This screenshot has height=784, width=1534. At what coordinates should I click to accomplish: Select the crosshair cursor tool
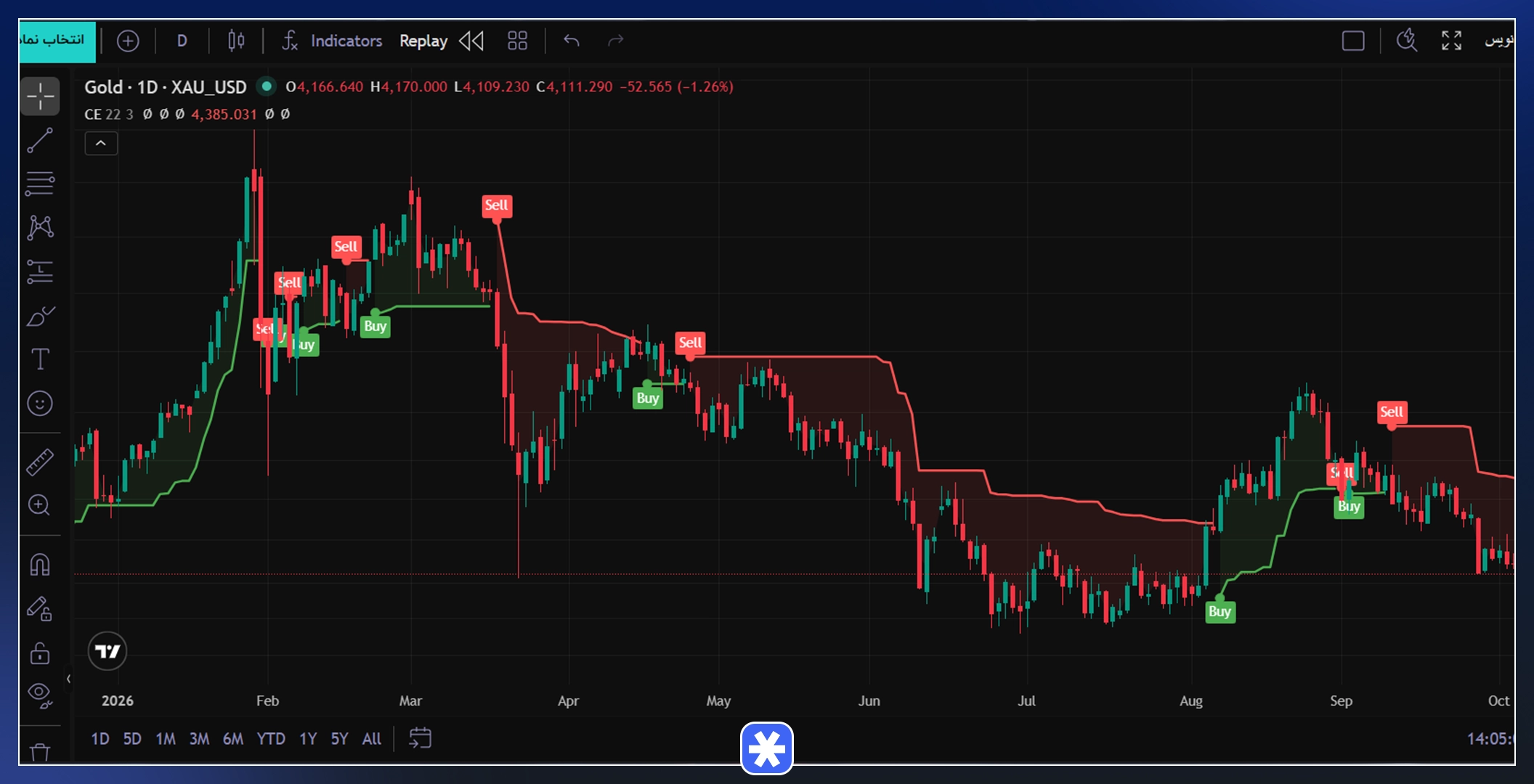pos(40,97)
